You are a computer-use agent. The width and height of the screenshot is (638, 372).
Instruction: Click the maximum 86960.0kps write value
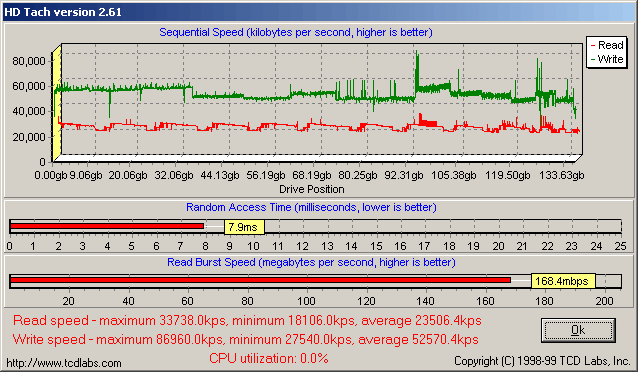point(160,339)
